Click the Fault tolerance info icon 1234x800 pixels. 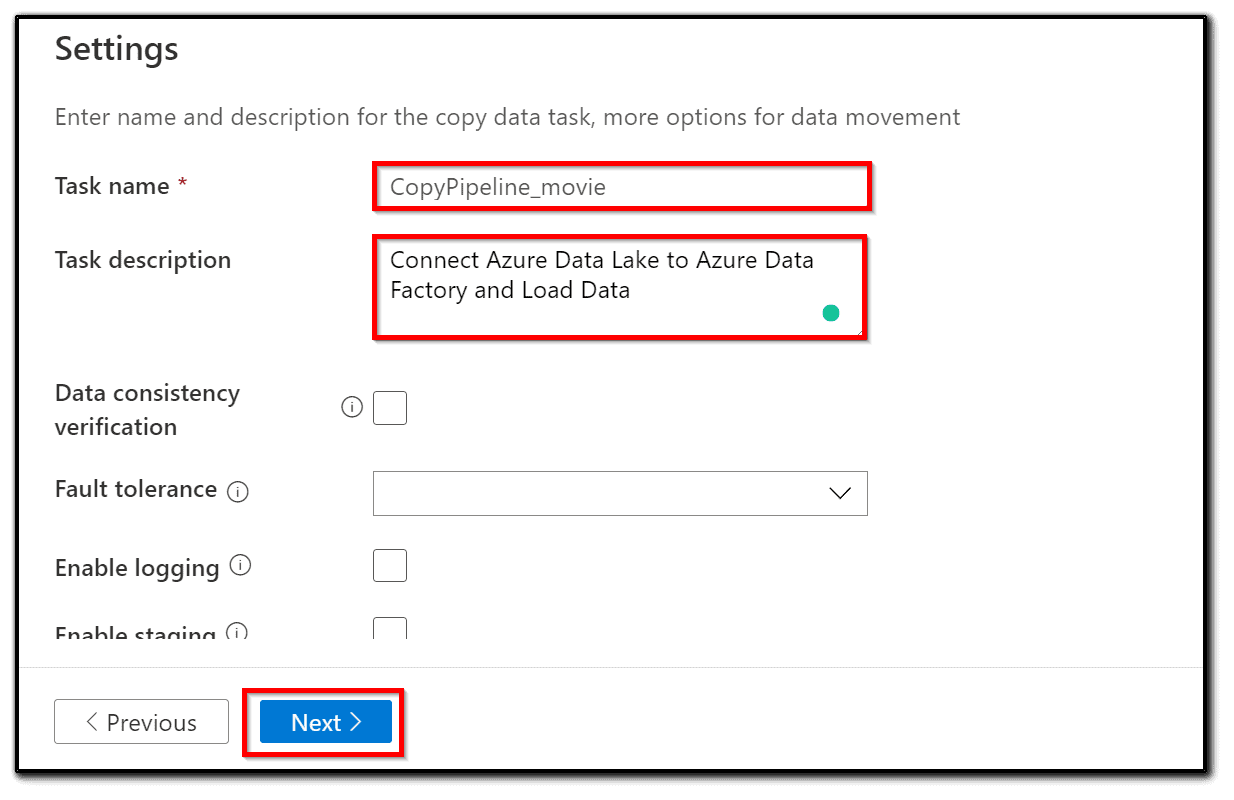pos(237,492)
